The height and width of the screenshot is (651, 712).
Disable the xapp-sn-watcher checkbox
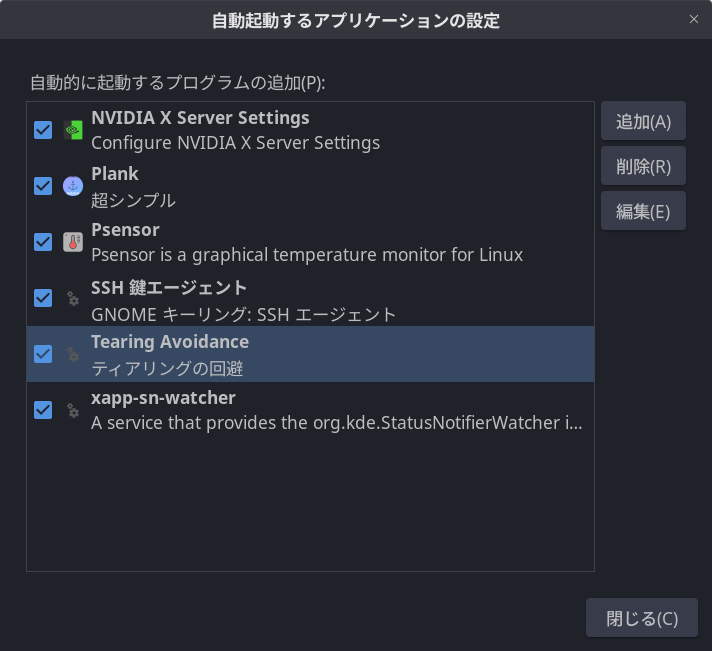[x=43, y=410]
